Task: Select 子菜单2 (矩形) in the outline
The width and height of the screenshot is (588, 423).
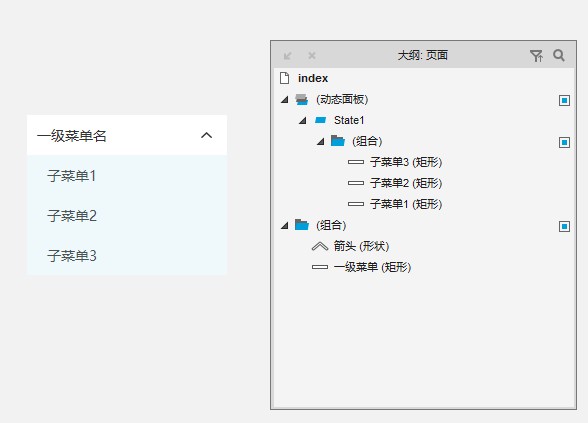Action: (x=406, y=183)
